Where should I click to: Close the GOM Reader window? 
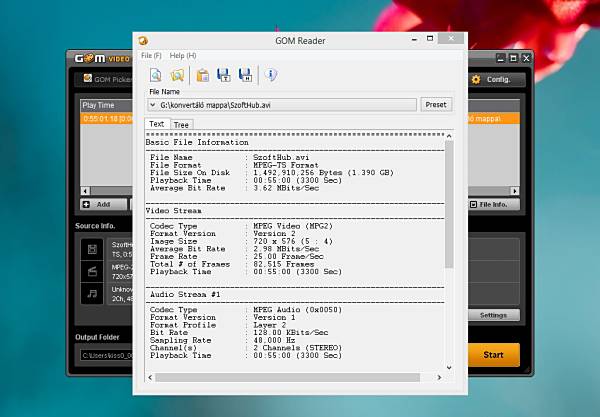(451, 38)
